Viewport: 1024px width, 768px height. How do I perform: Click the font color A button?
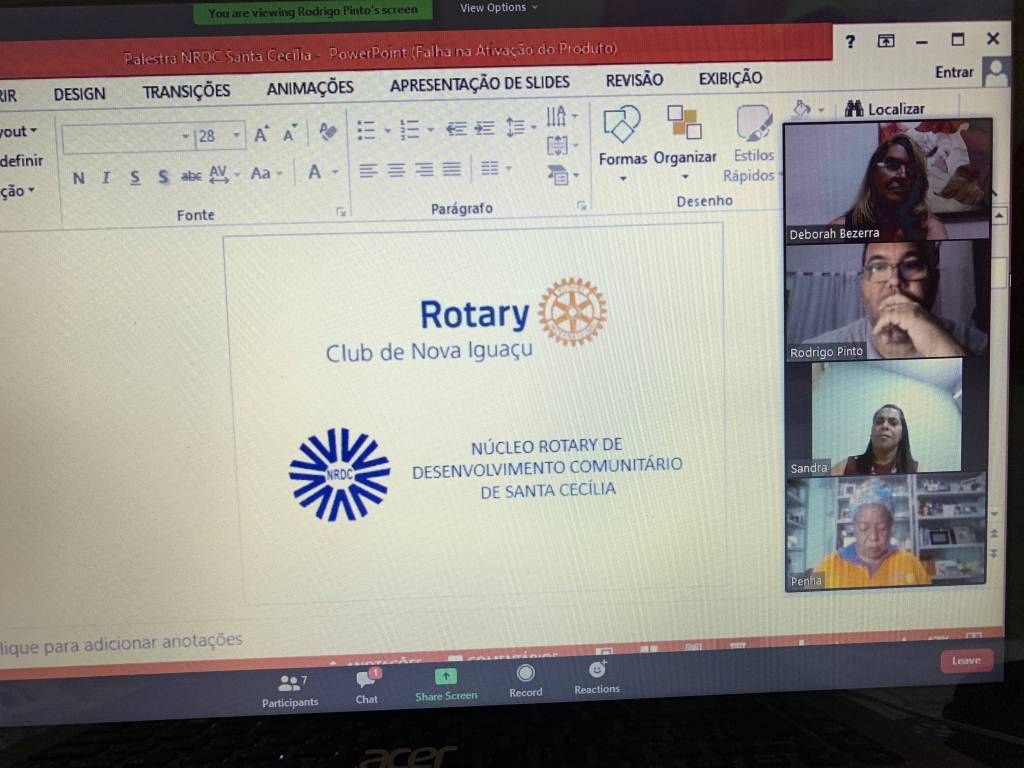click(x=314, y=172)
